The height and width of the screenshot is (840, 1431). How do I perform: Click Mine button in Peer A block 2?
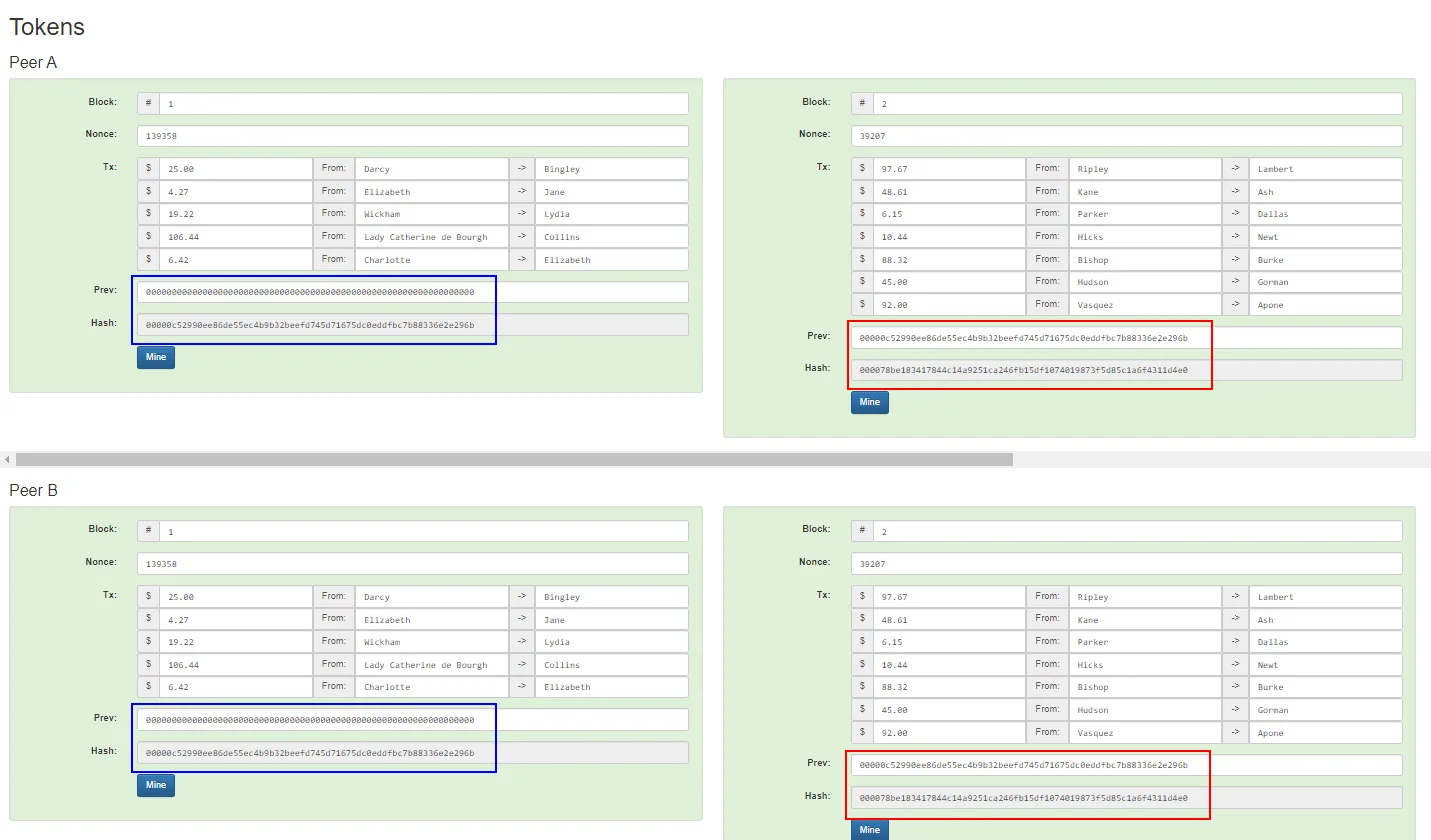pyautogui.click(x=870, y=402)
